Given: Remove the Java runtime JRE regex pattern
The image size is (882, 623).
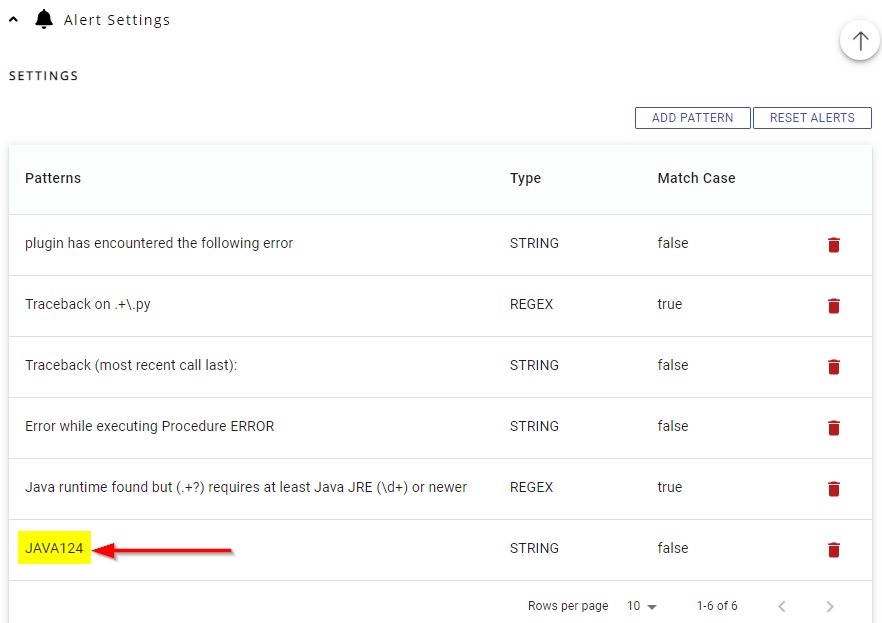Looking at the screenshot, I should 833,489.
